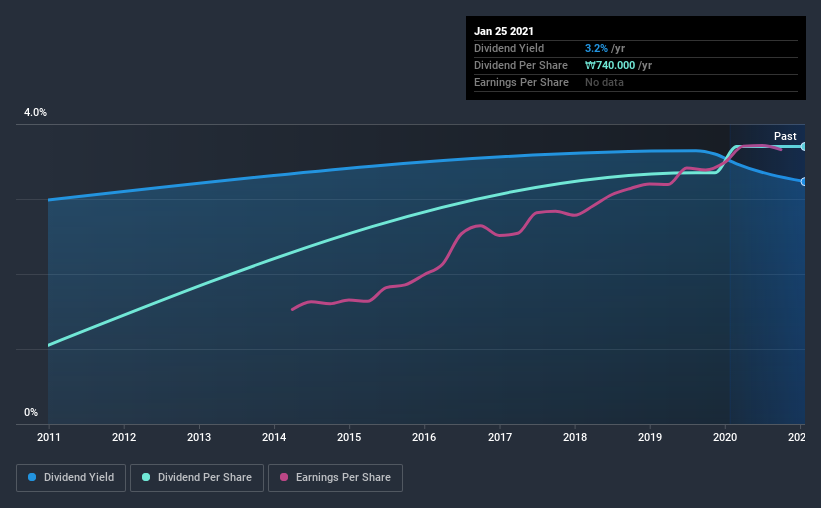821x508 pixels.
Task: Click the 0% y-axis label
Action: 31,412
